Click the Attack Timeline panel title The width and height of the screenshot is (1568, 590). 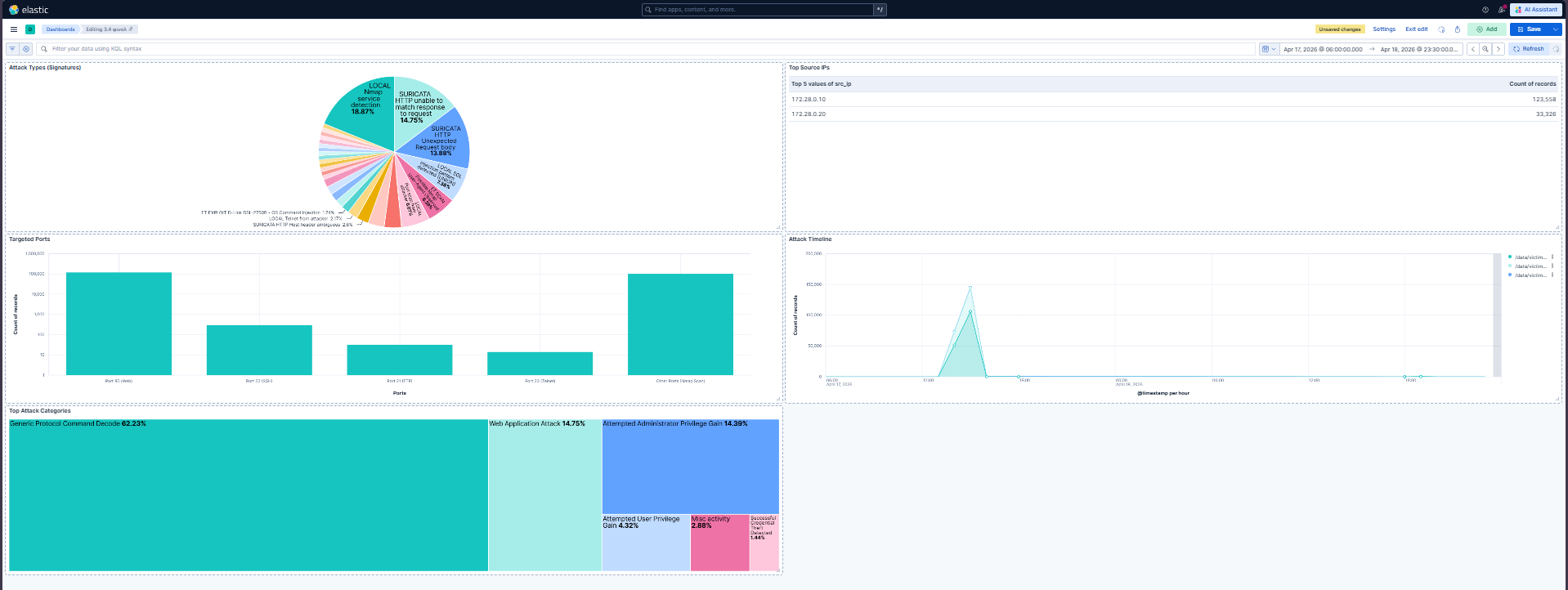click(x=810, y=239)
